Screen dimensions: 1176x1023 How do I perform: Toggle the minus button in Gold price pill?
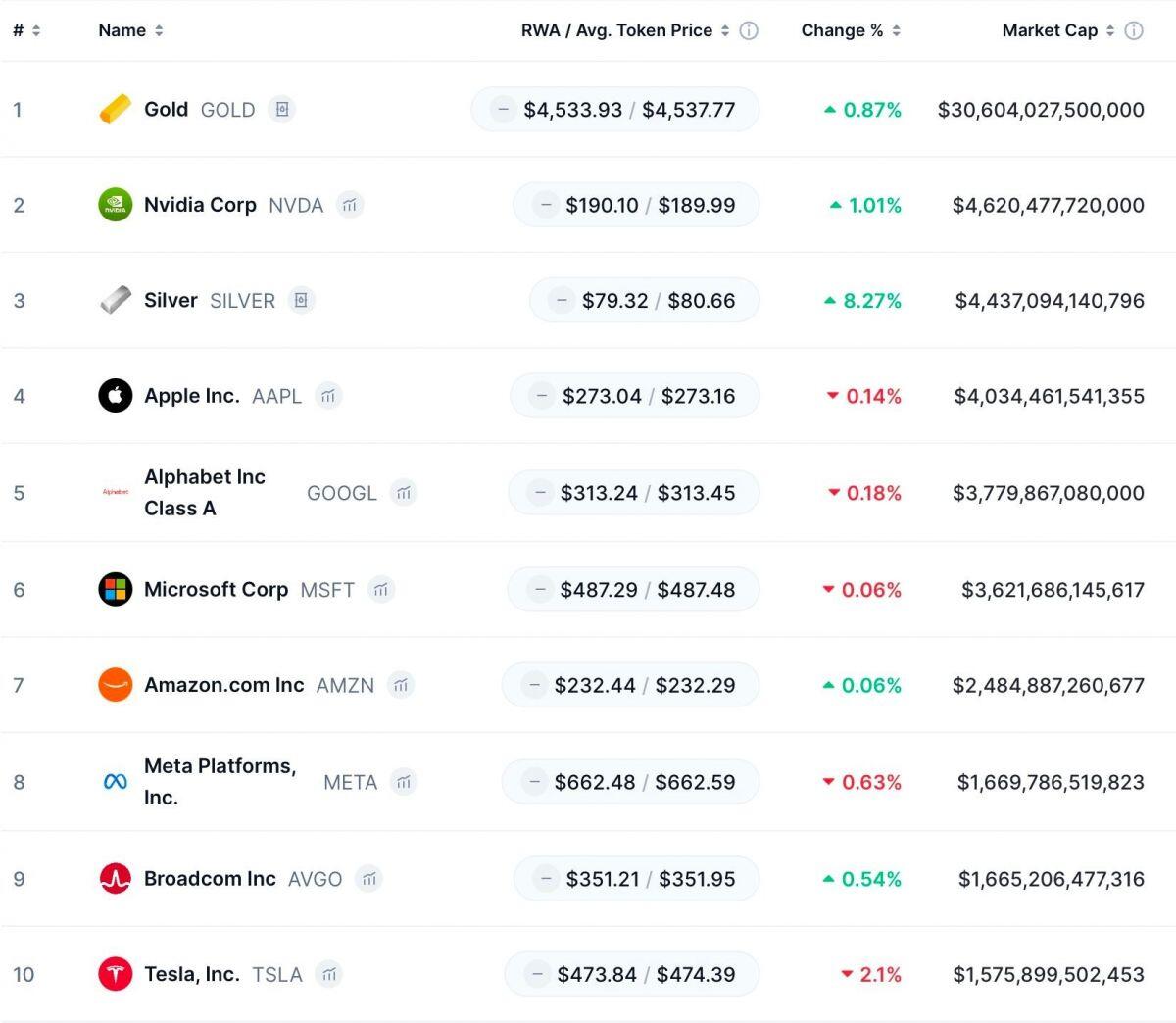tap(503, 109)
